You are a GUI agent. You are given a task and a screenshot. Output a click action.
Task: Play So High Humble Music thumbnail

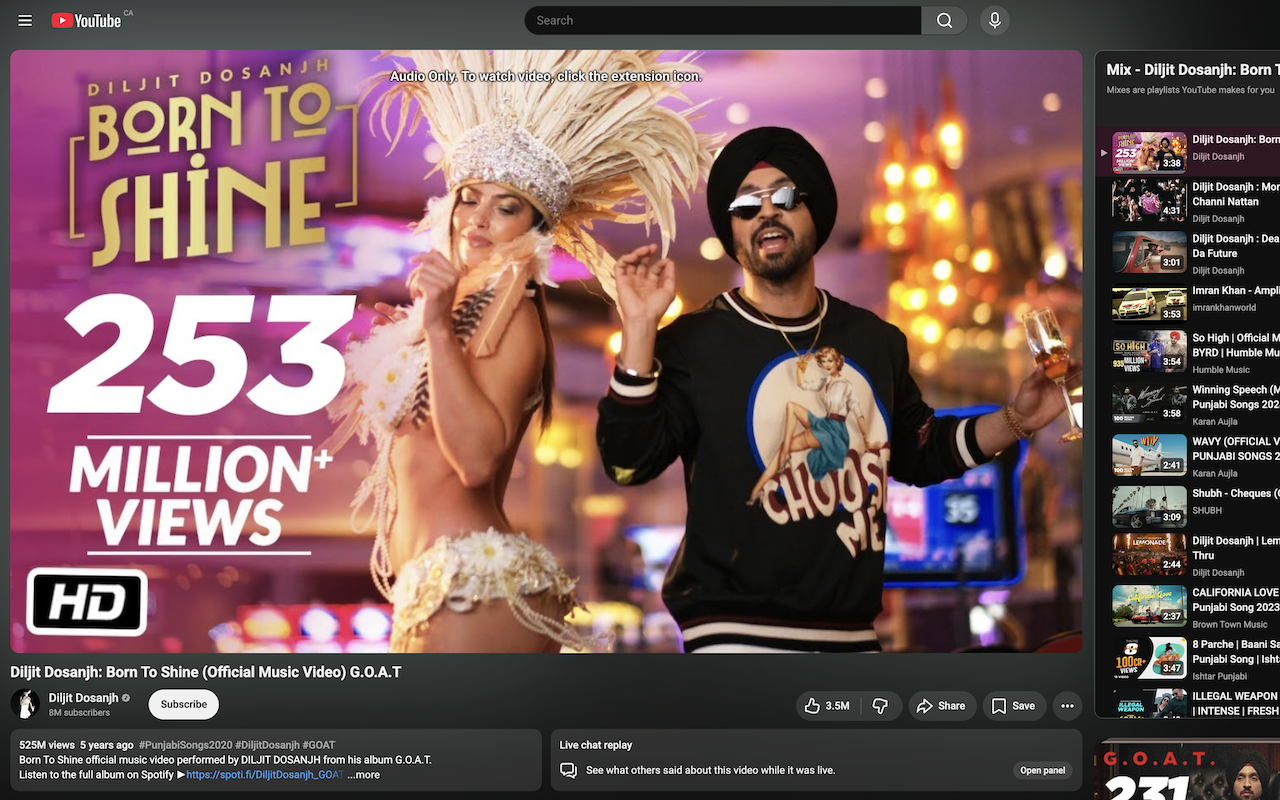(x=1149, y=351)
